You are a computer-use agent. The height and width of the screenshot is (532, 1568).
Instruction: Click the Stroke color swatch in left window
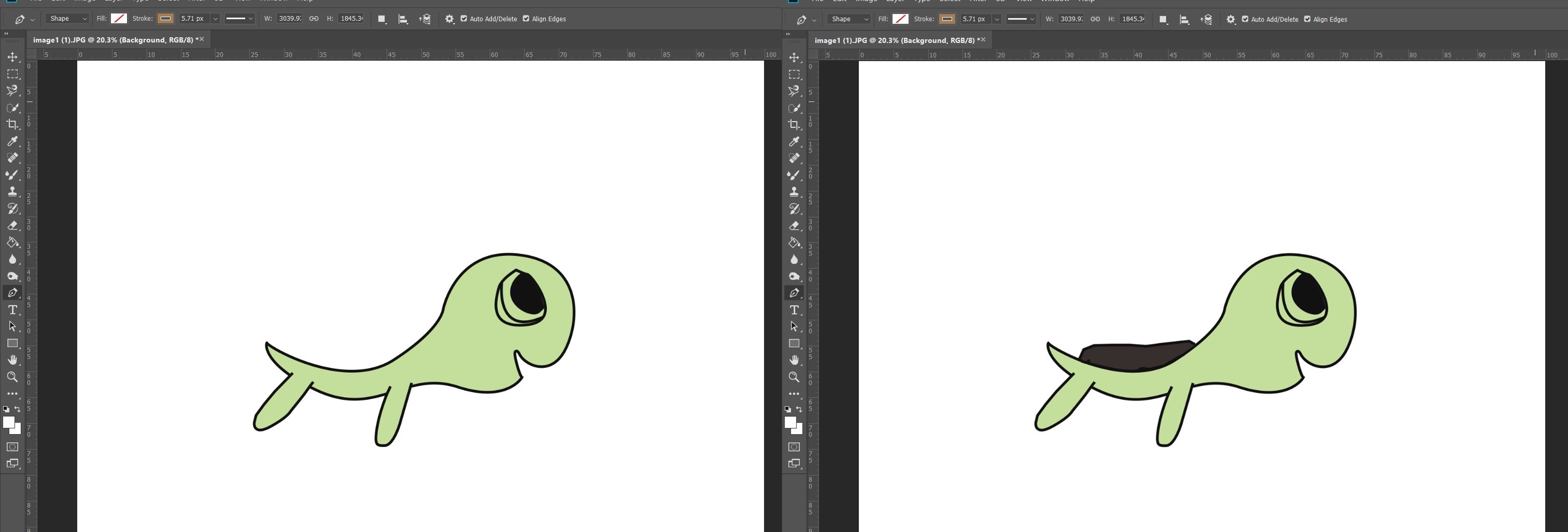pos(165,19)
